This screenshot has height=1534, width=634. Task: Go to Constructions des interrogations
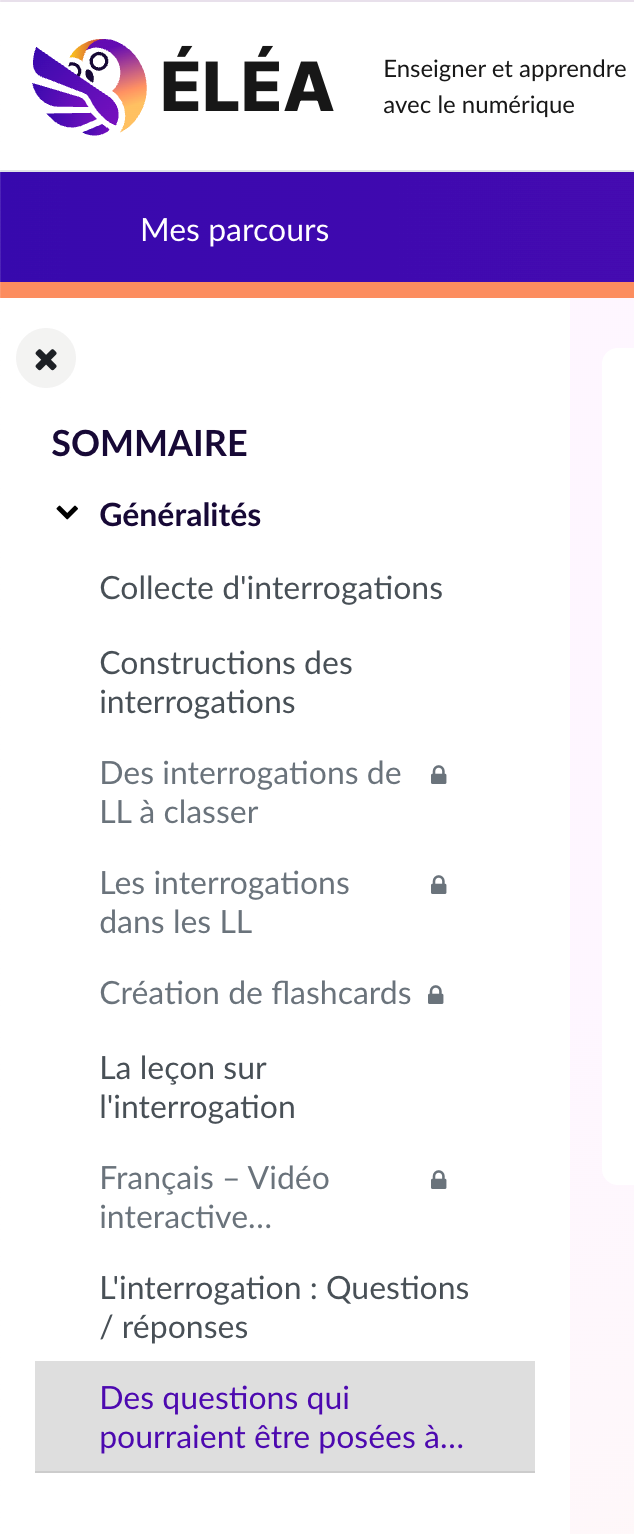(226, 682)
